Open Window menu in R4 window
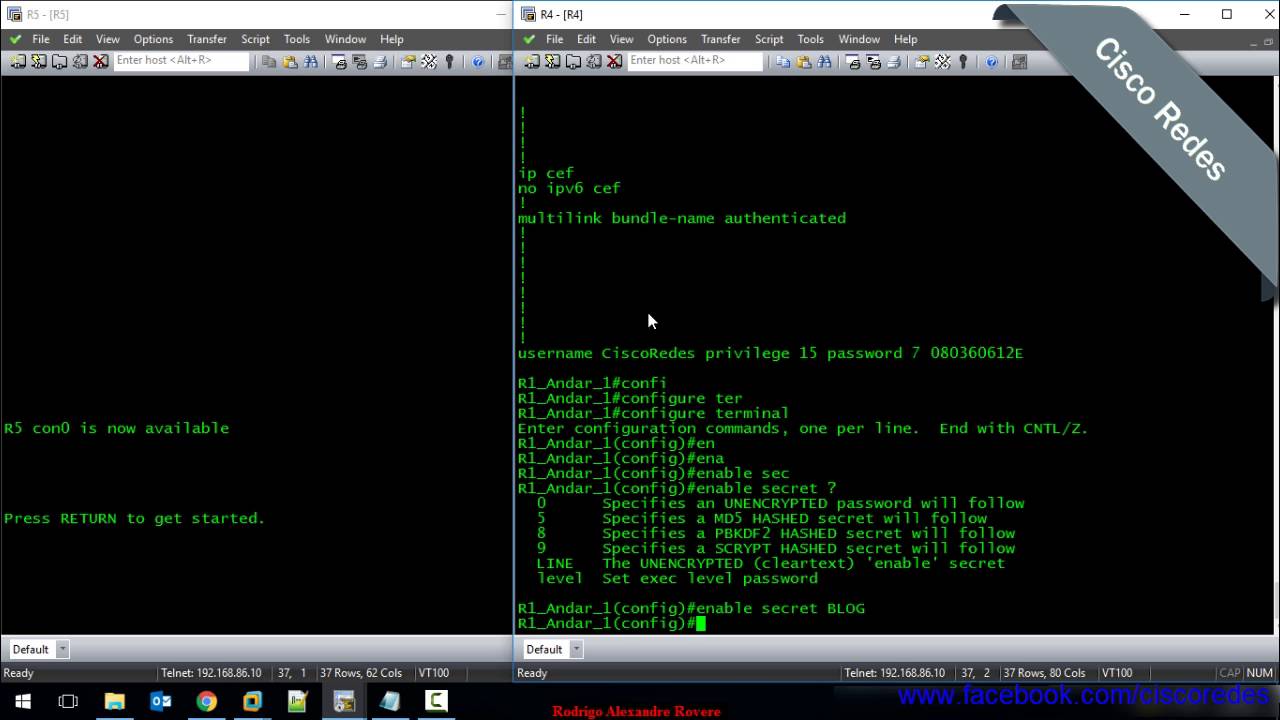The height and width of the screenshot is (720, 1280). pyautogui.click(x=859, y=39)
